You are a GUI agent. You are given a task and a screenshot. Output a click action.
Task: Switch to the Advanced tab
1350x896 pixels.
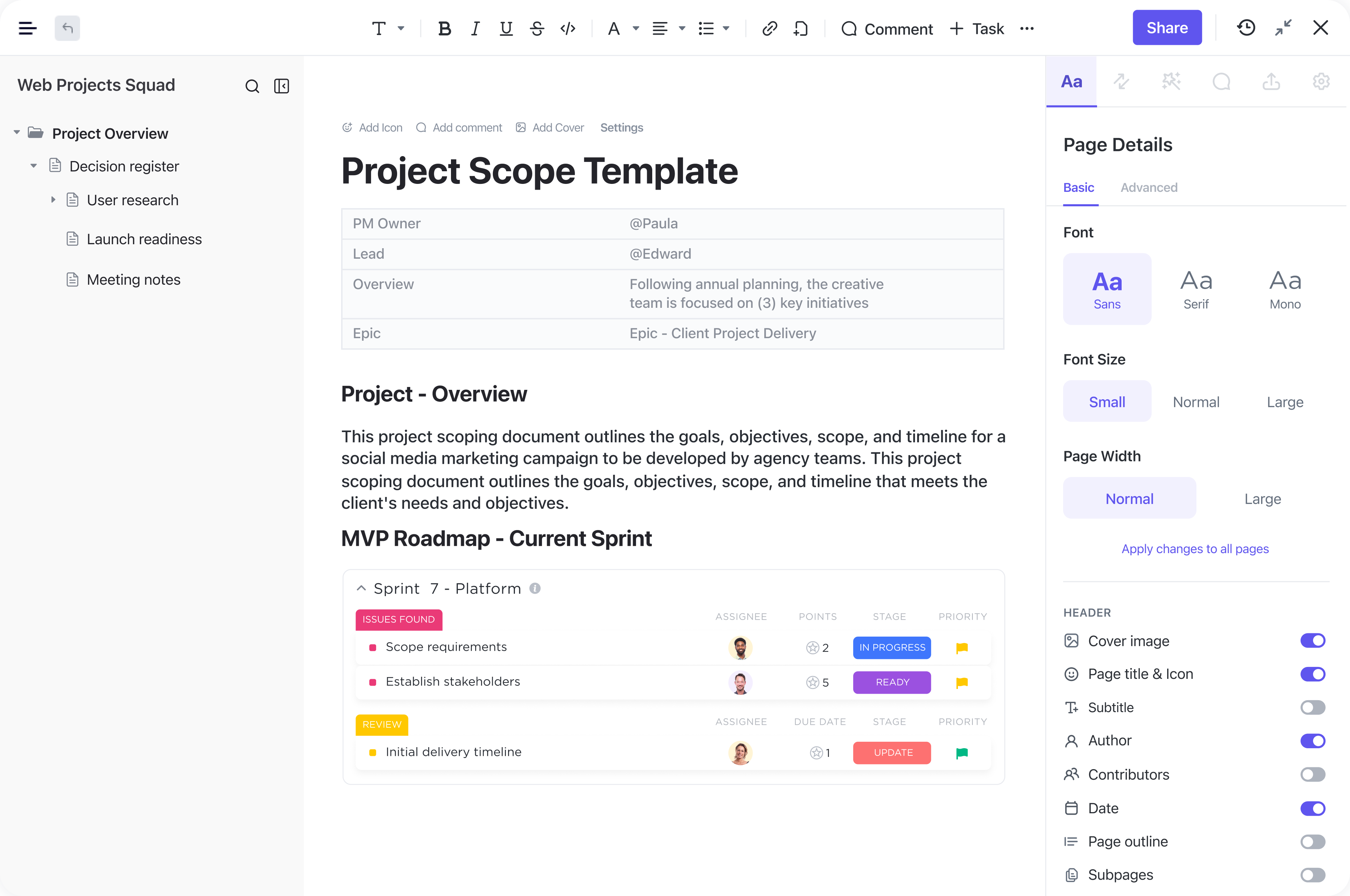pyautogui.click(x=1149, y=188)
